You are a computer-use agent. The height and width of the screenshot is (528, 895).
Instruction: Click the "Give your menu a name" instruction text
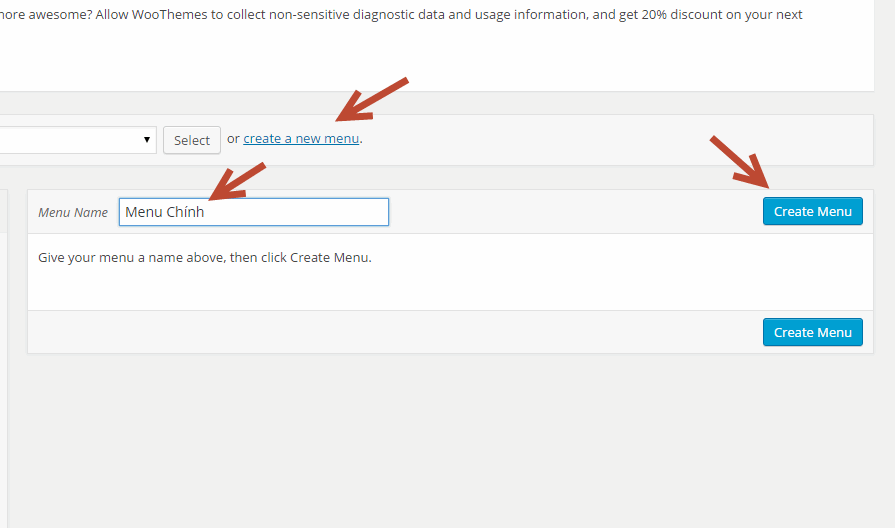(x=204, y=258)
